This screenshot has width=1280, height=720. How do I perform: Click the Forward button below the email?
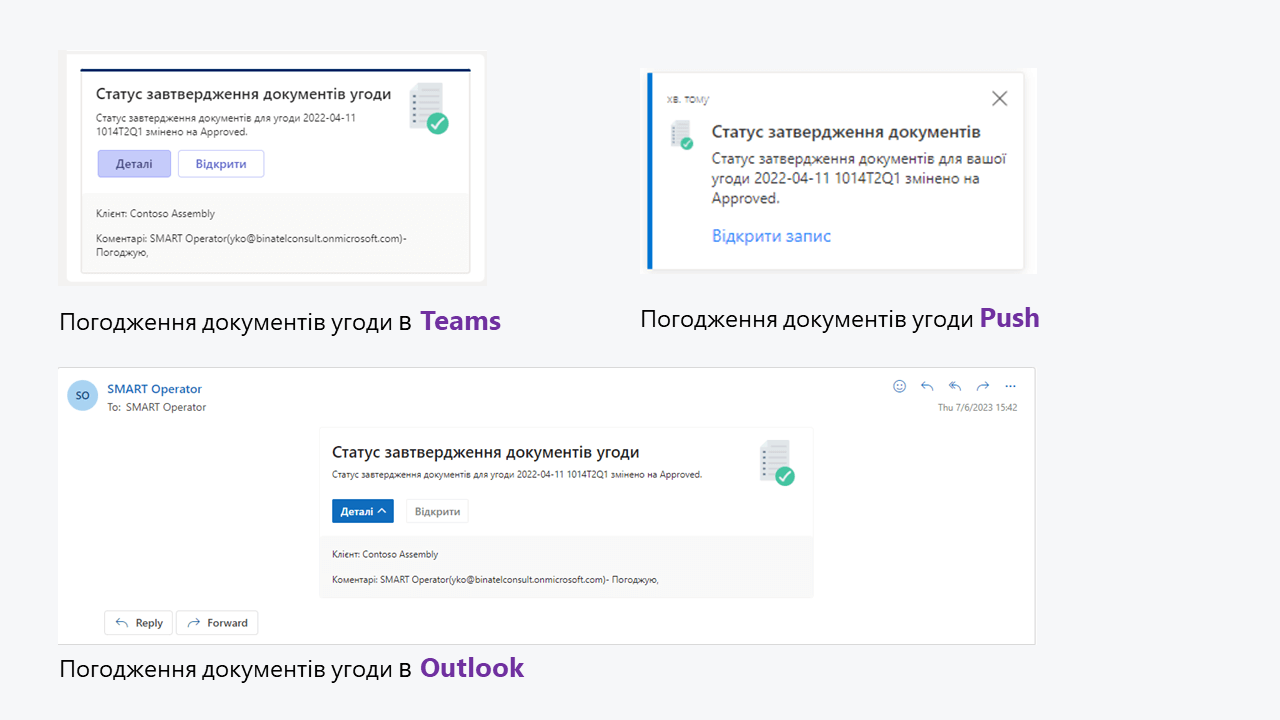click(x=217, y=623)
